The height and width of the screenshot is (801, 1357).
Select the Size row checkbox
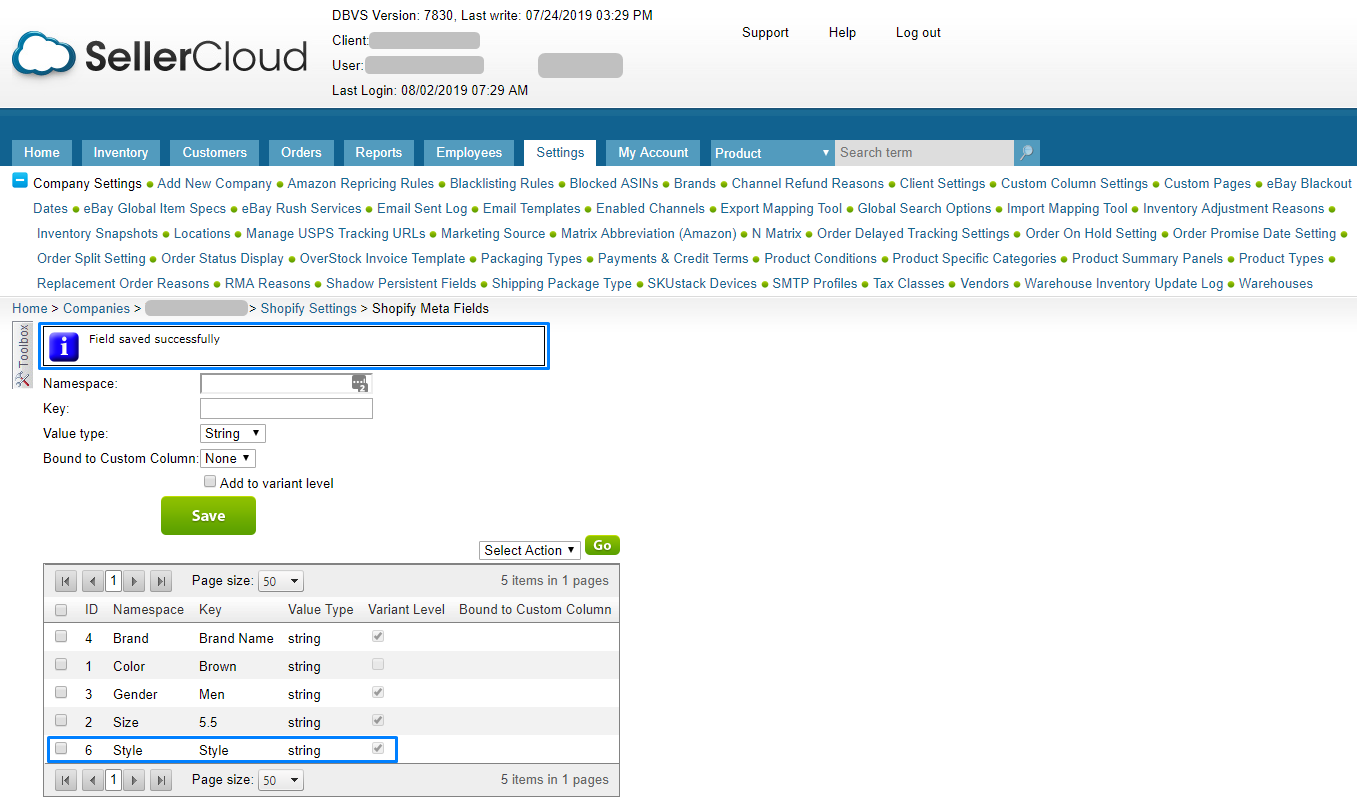(x=61, y=721)
